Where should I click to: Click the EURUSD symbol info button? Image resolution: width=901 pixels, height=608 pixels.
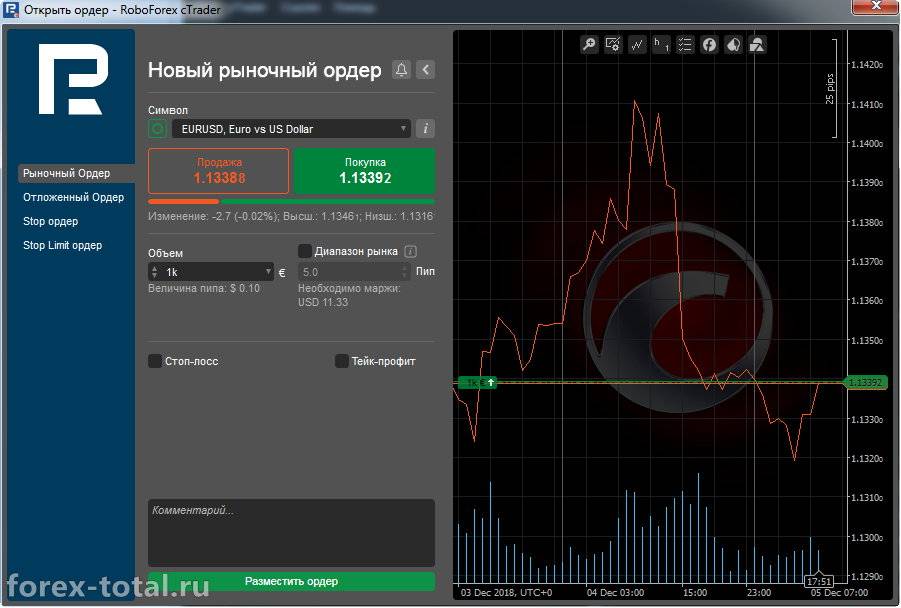[x=425, y=129]
